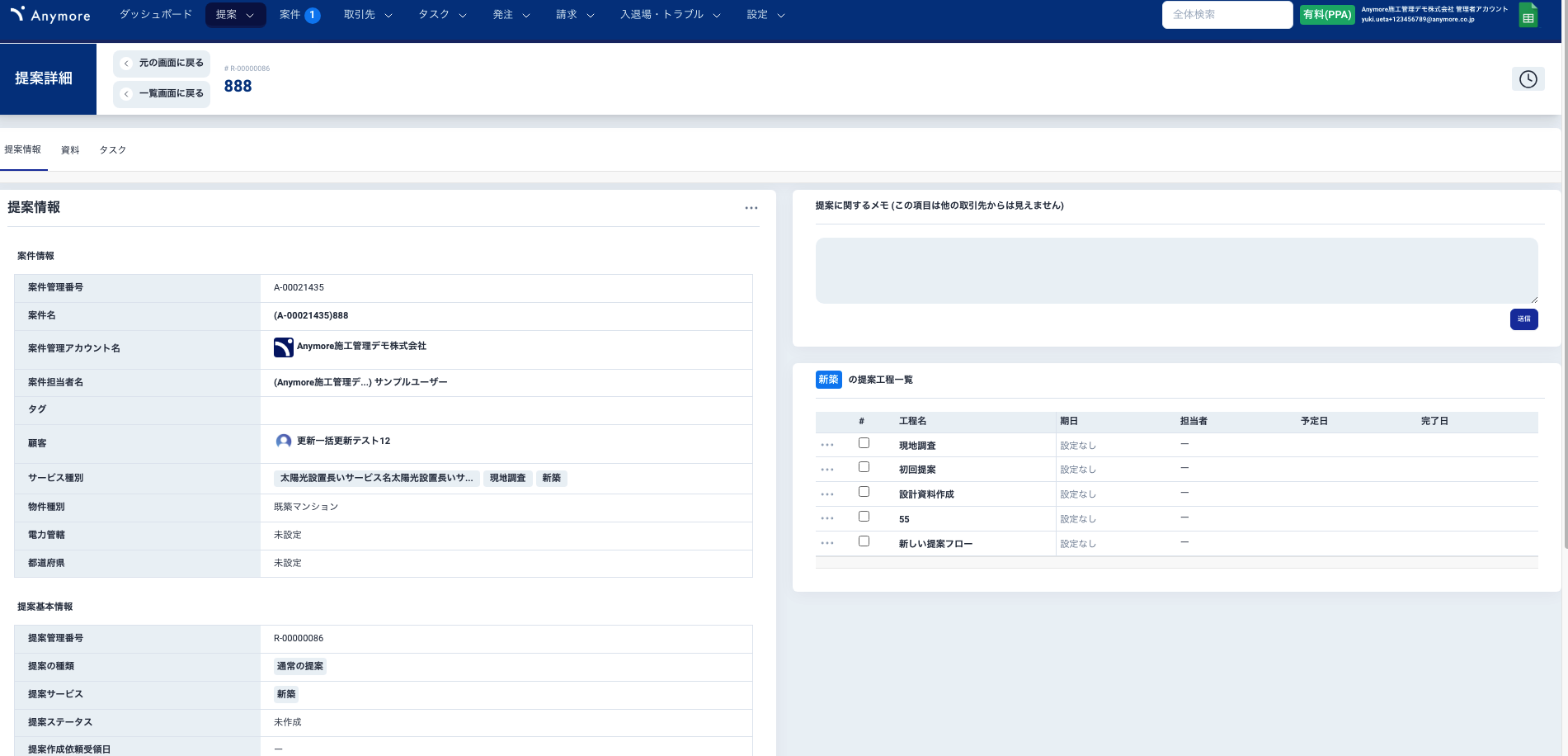1568x756 pixels.
Task: Expand the 設定 dropdown menu
Action: pyautogui.click(x=765, y=15)
